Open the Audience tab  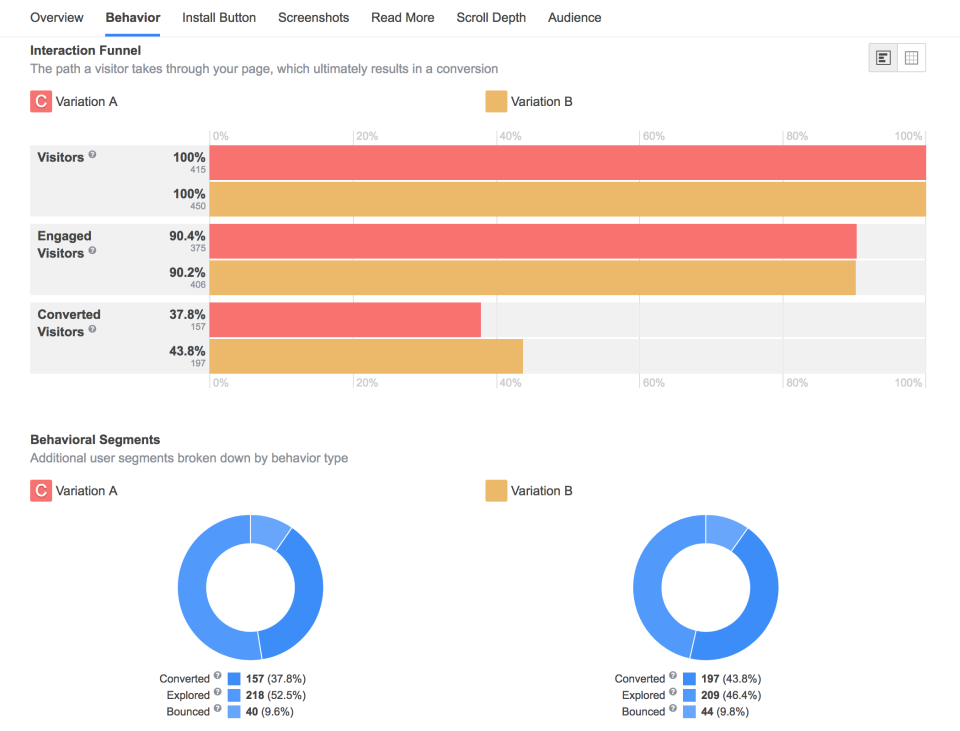click(574, 17)
